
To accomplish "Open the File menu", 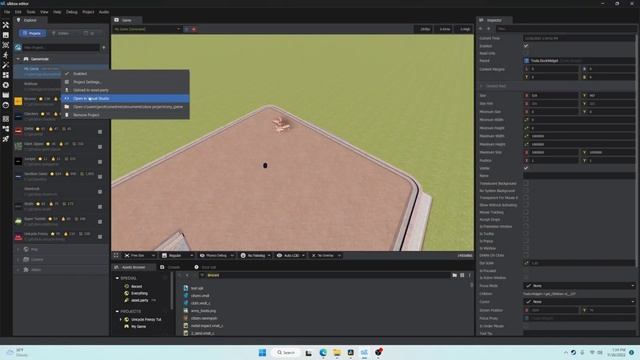I will [7, 12].
